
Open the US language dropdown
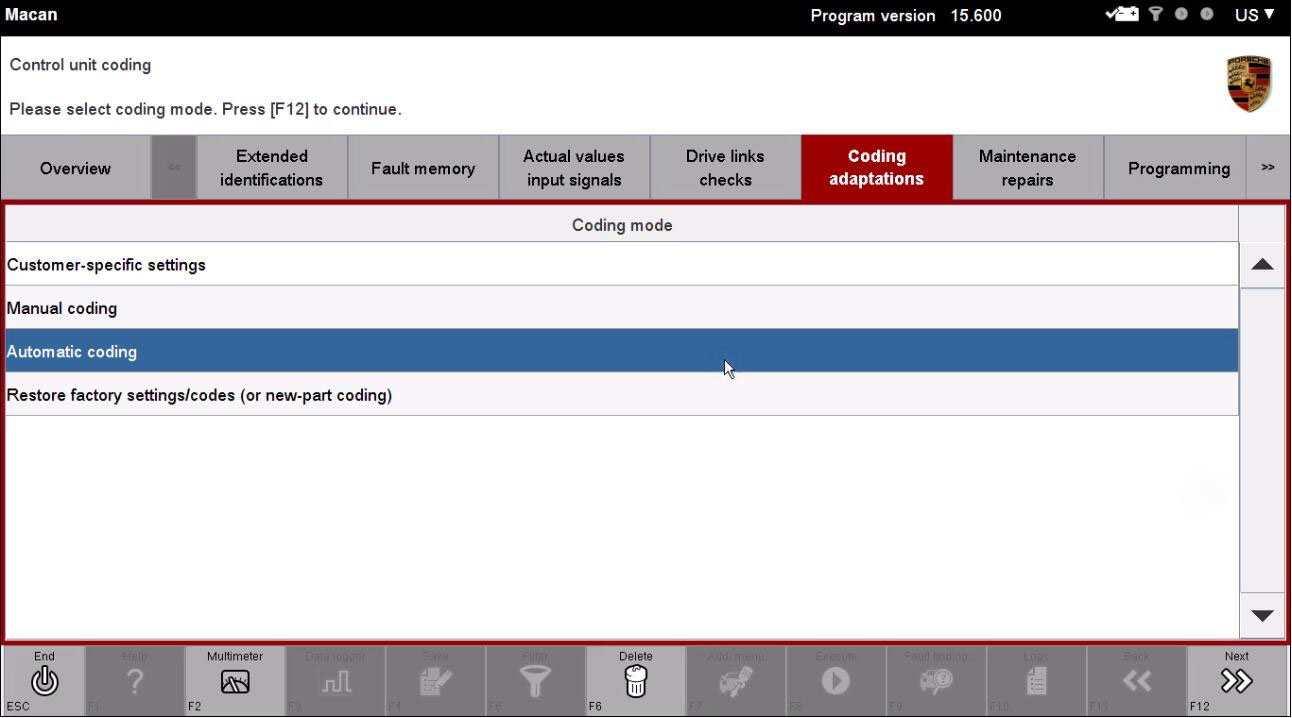point(1255,14)
